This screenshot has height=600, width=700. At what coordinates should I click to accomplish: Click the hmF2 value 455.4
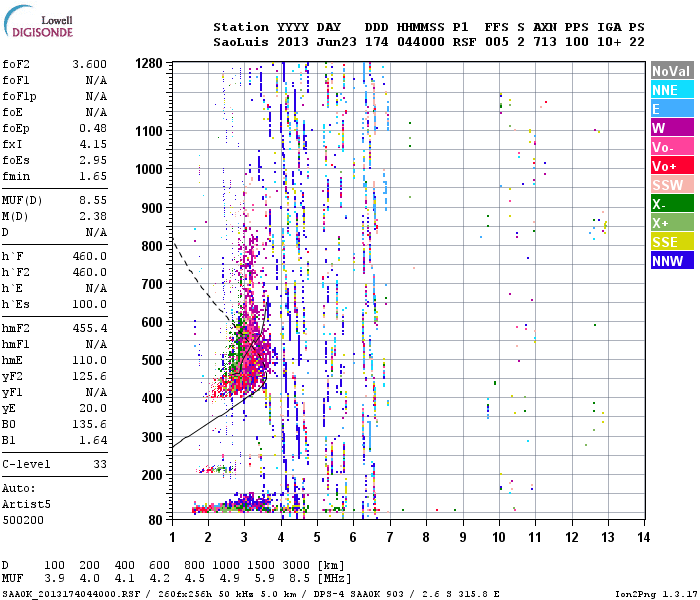tap(90, 328)
